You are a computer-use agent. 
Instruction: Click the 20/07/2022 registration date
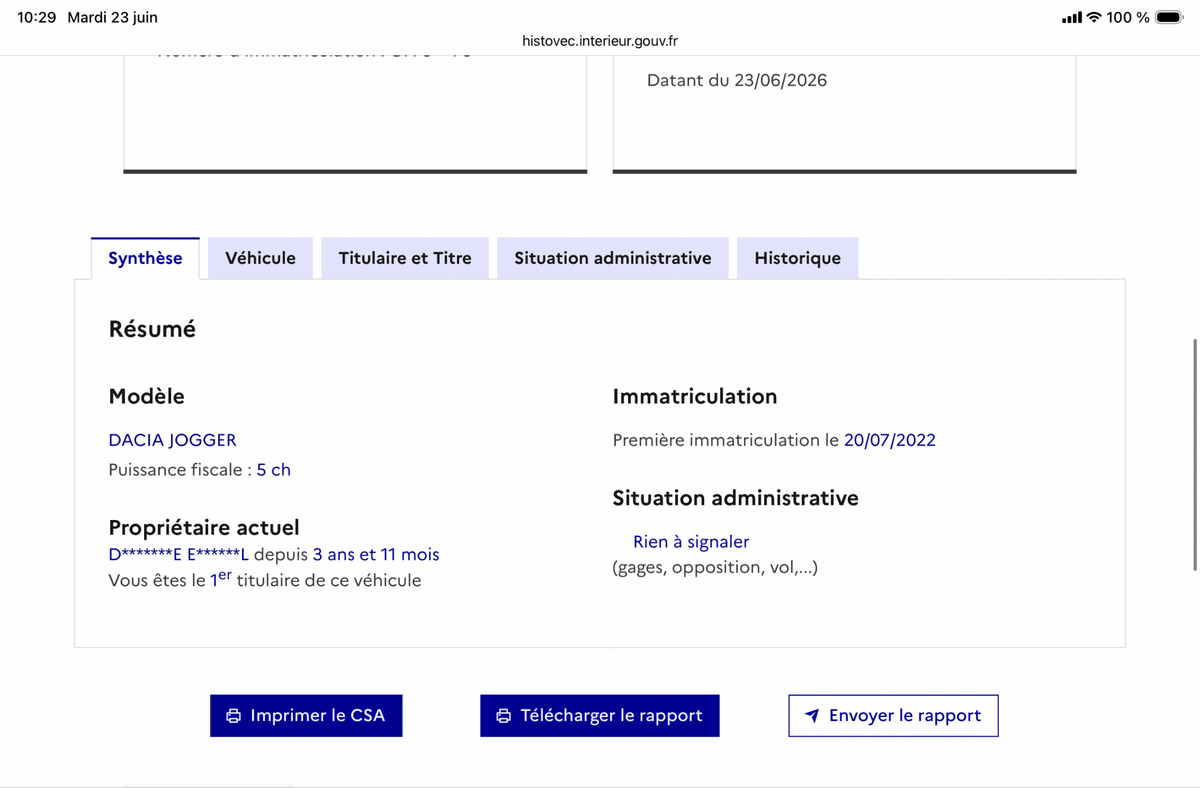(x=890, y=440)
